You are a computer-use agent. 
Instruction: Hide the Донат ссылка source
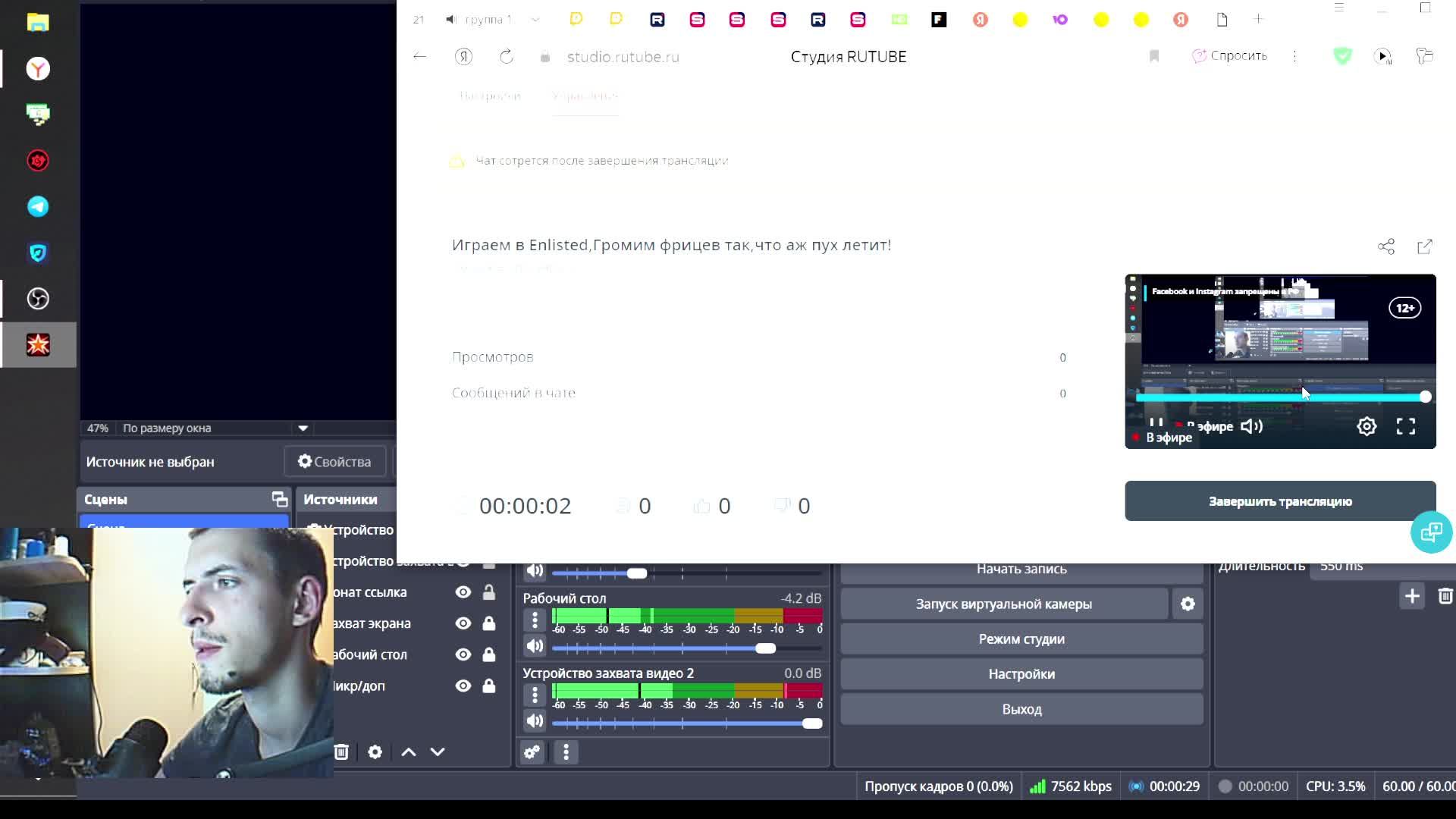point(463,592)
